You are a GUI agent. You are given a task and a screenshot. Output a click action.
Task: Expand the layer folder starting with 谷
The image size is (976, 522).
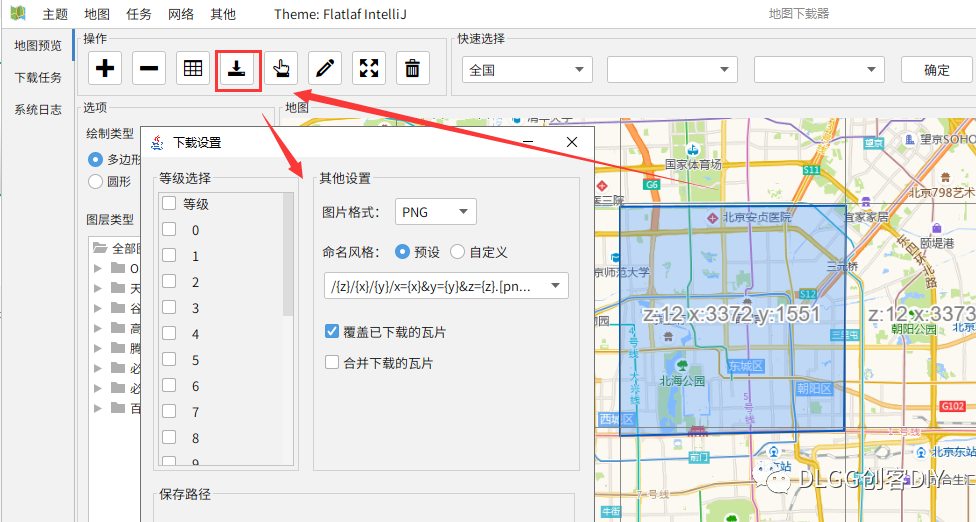click(x=98, y=309)
